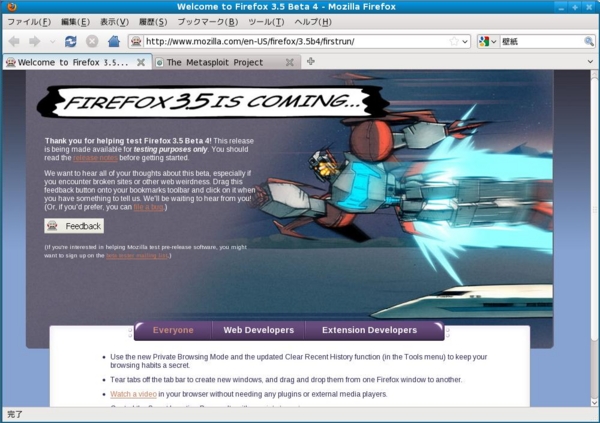Open the back/forward history dropdown arrow

(52, 42)
